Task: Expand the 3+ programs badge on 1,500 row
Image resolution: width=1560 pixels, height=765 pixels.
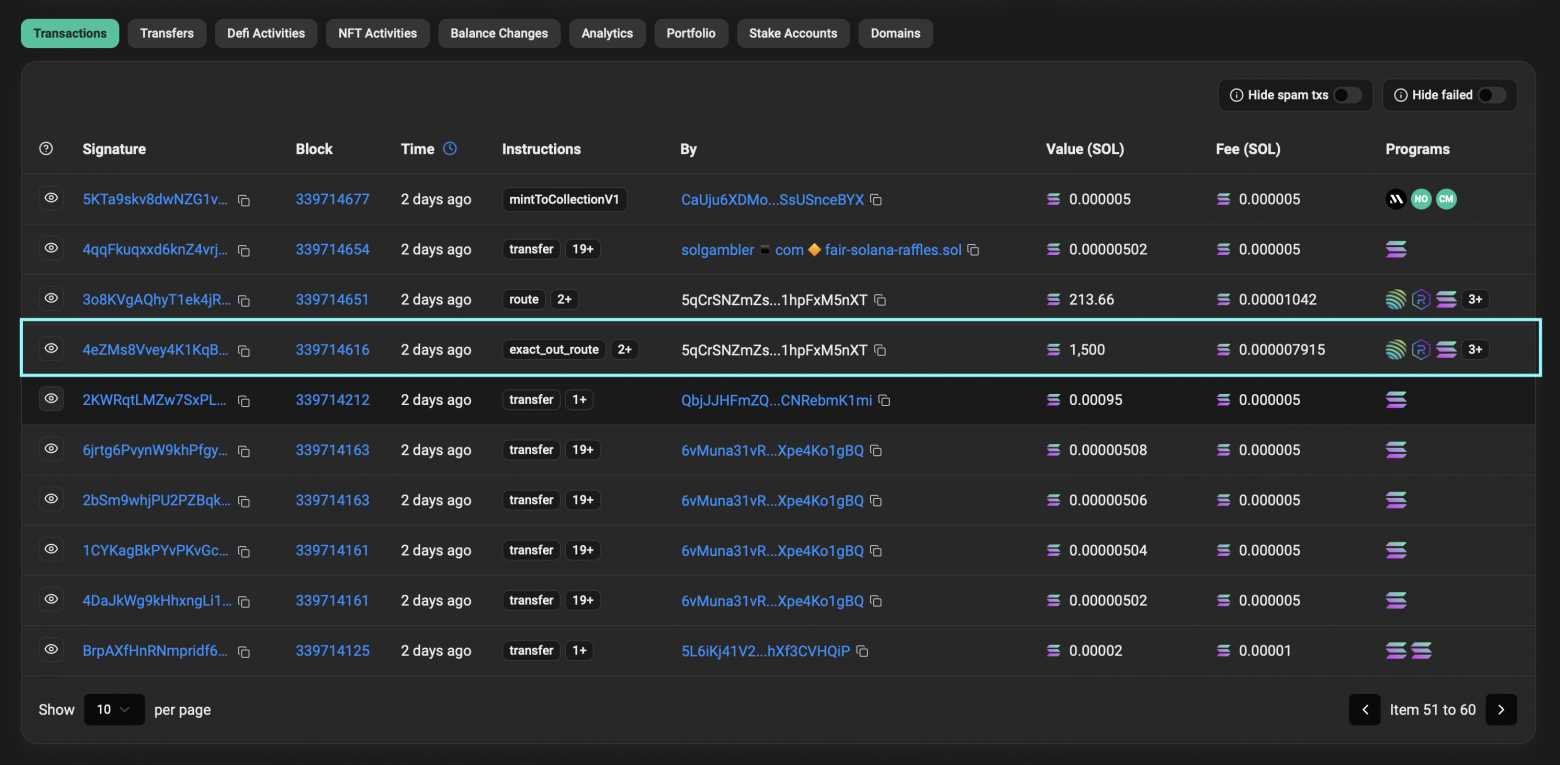Action: tap(1475, 350)
